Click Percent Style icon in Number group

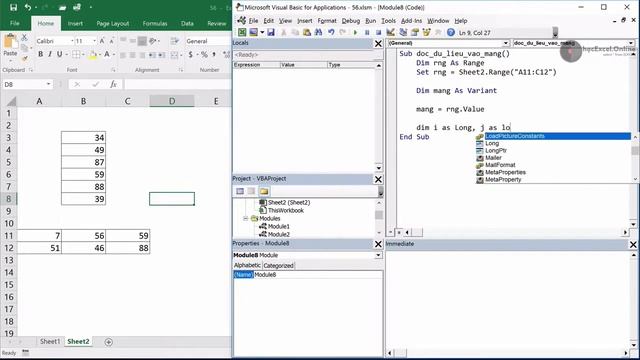tap(204, 54)
